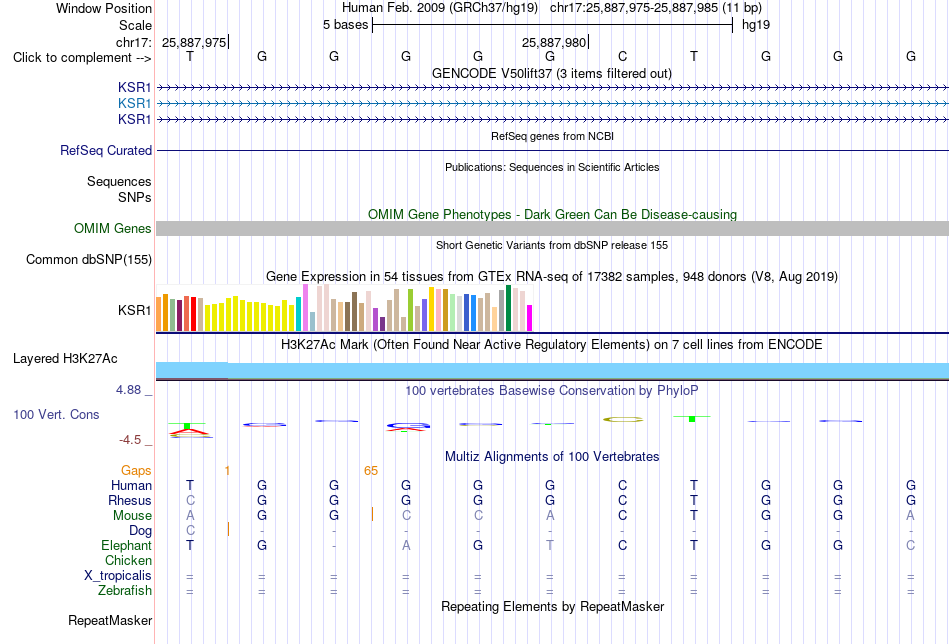Click the 'SNPs' track label

point(135,198)
